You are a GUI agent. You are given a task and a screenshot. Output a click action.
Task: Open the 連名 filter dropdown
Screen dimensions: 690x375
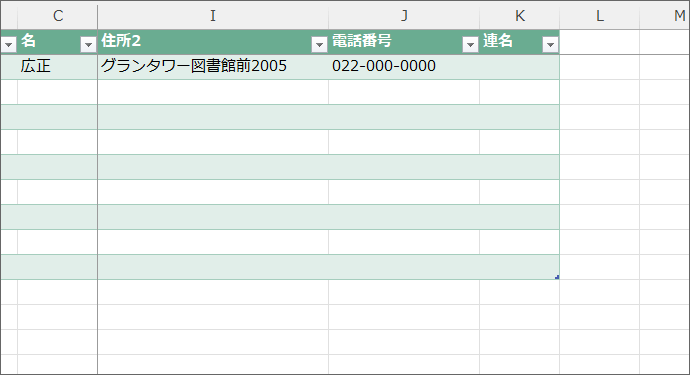tap(550, 44)
